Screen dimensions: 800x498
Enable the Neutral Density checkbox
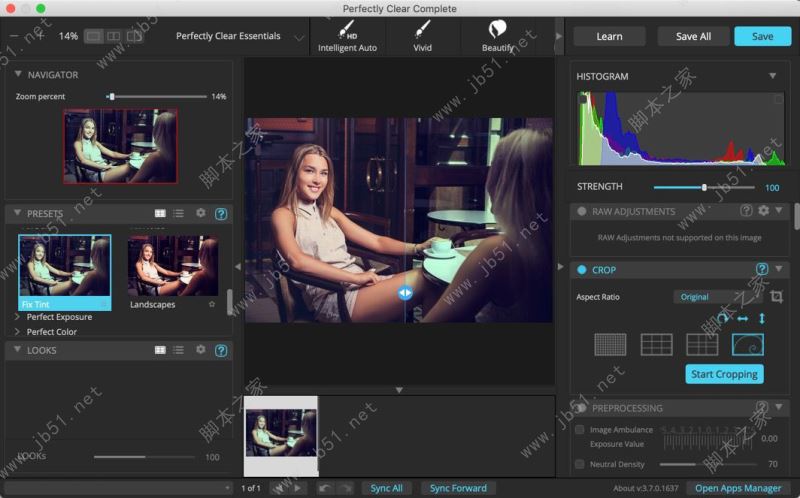coord(580,464)
